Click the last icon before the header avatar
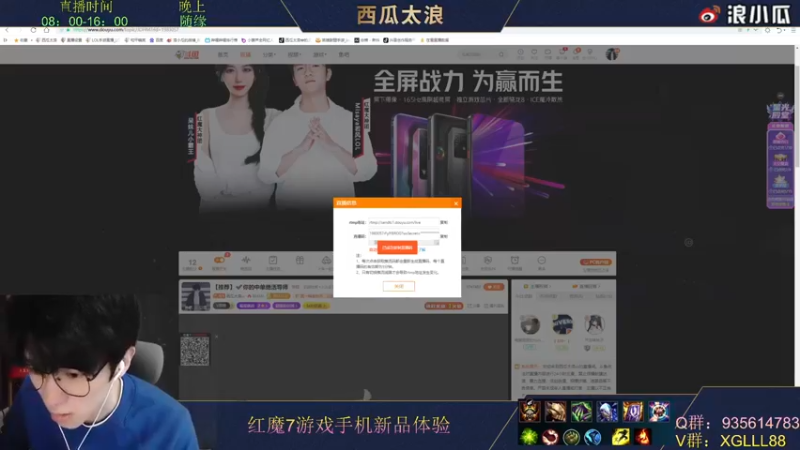This screenshot has height=450, width=800. 590,53
